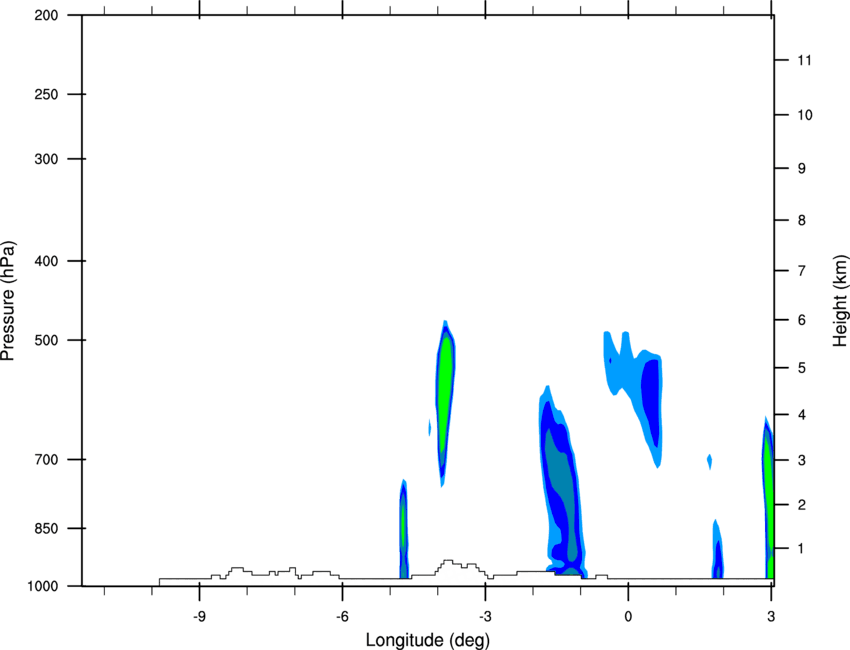Click the 11 km height label

[x=805, y=60]
